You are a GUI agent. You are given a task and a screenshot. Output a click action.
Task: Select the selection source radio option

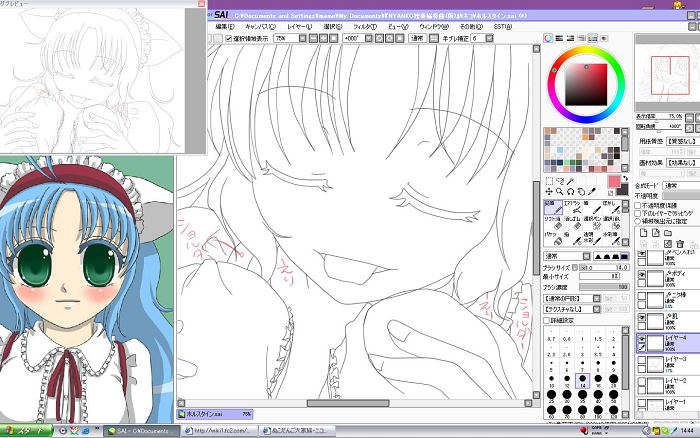click(638, 221)
